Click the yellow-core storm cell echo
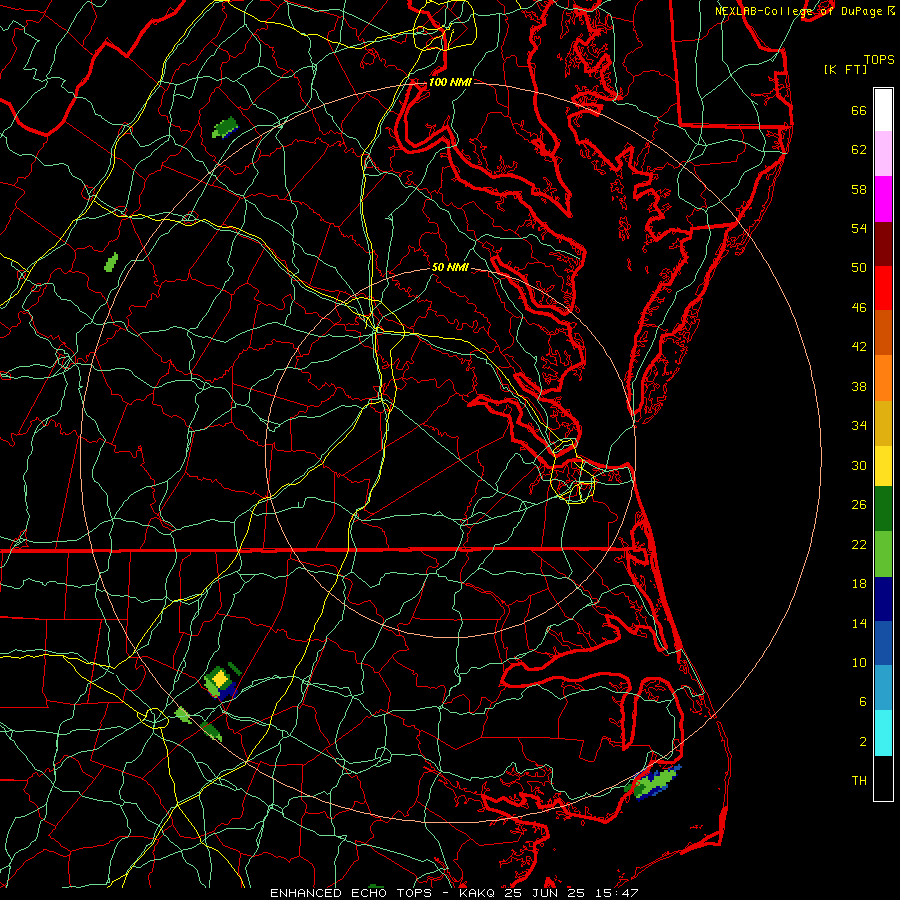900x900 pixels. [222, 682]
